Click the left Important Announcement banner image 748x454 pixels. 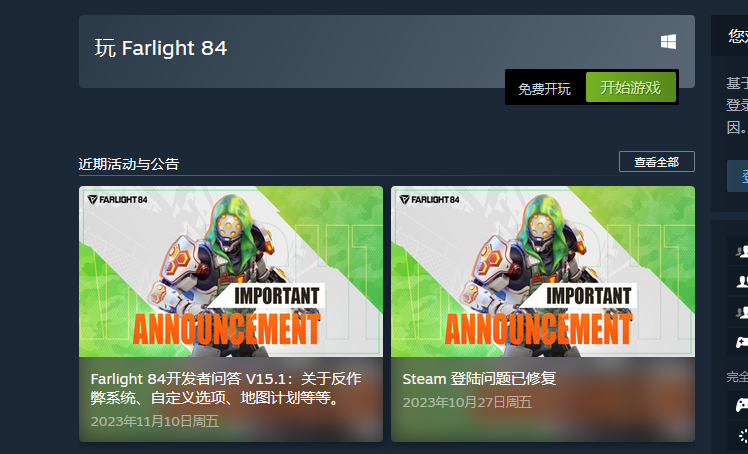(231, 271)
